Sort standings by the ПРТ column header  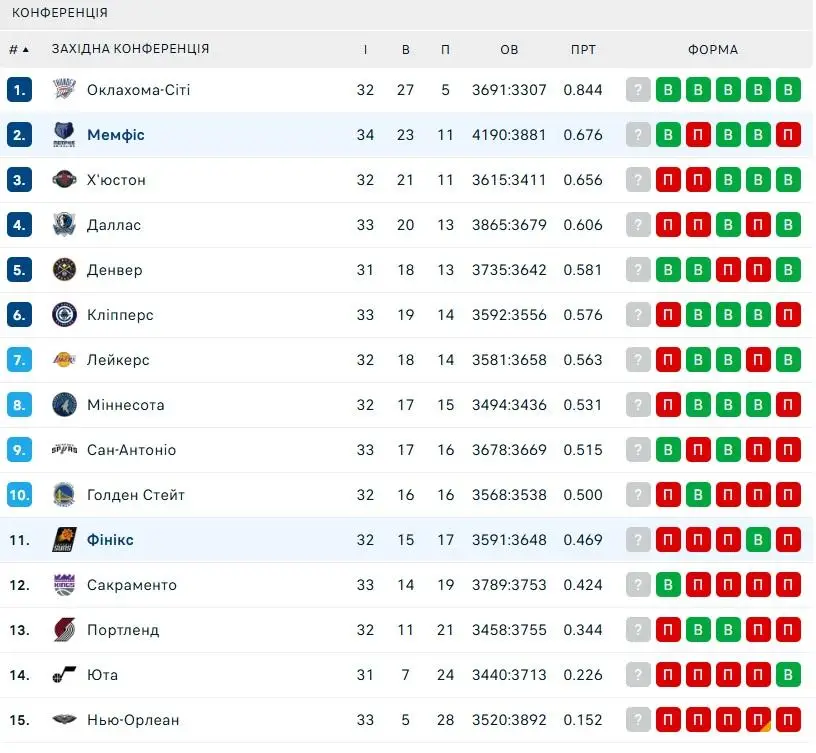point(583,49)
